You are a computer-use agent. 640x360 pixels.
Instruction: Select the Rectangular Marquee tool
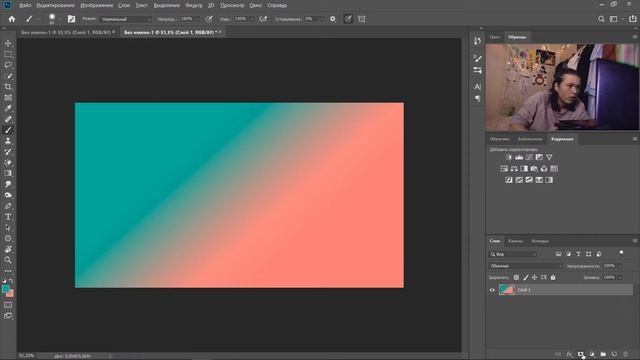click(8, 54)
